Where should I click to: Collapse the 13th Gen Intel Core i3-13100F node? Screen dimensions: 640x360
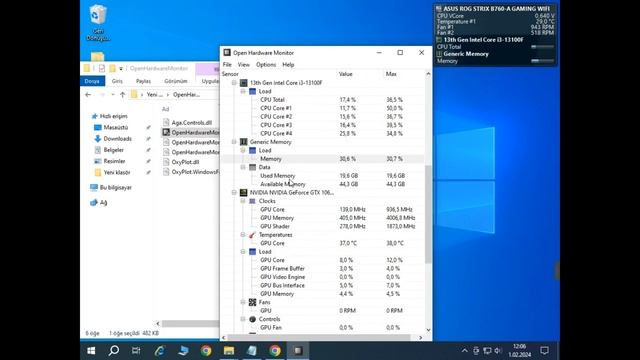coord(234,83)
